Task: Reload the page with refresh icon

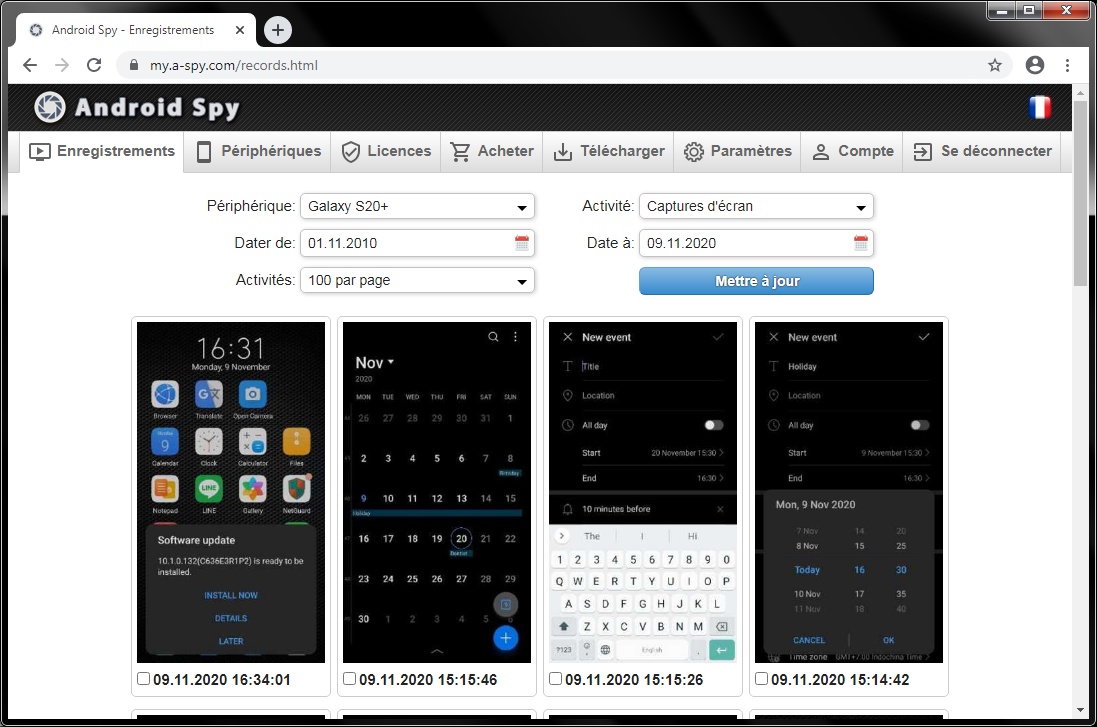Action: click(94, 65)
